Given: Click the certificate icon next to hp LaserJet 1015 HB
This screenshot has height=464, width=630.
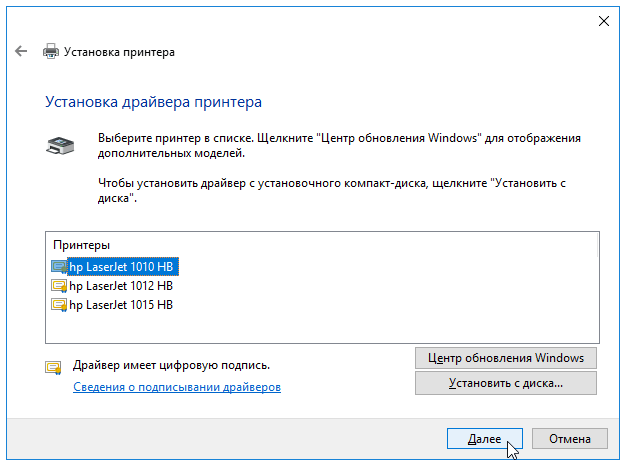Looking at the screenshot, I should (59, 305).
